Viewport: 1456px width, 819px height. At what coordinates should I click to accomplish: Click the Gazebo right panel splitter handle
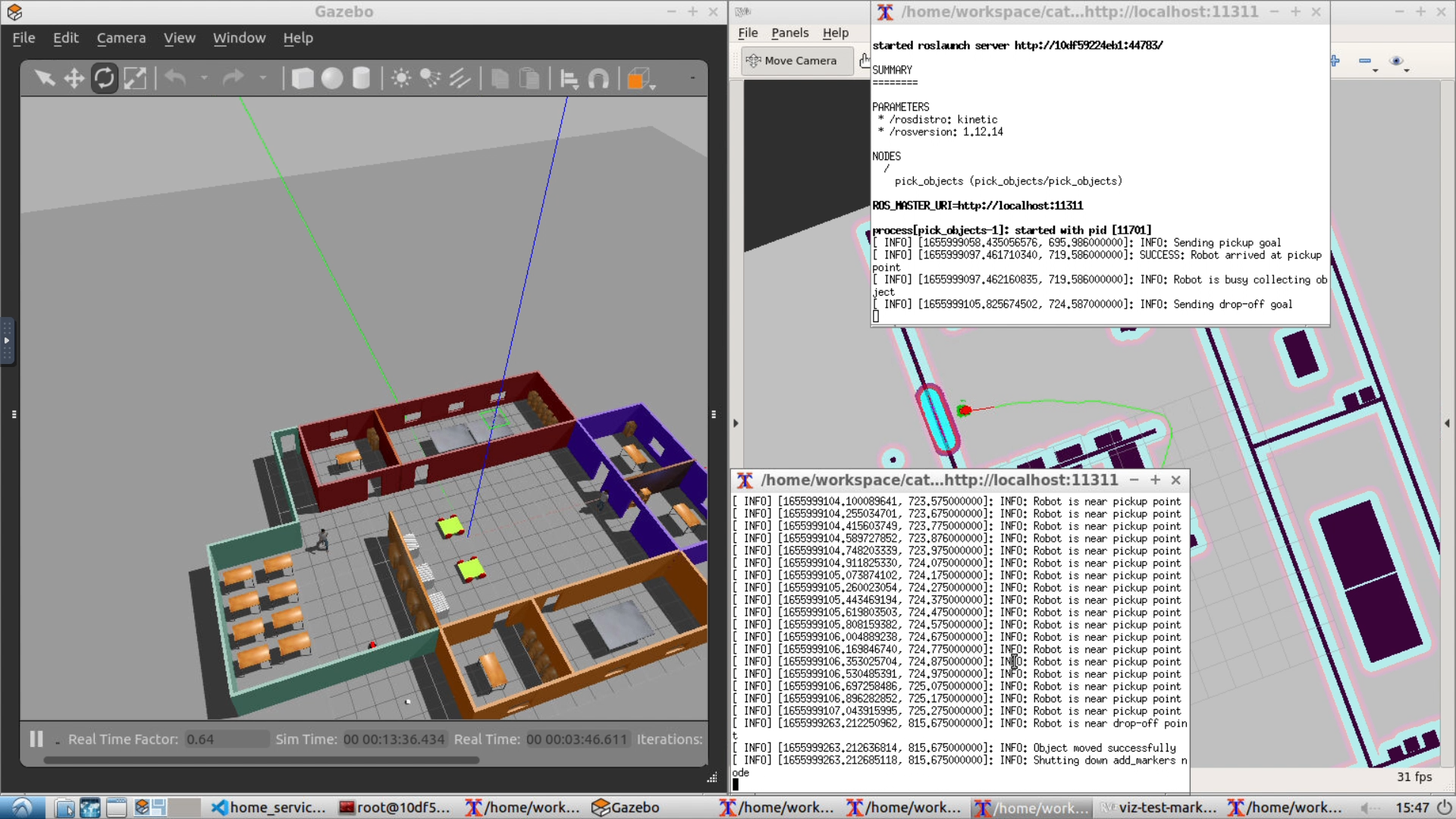[x=714, y=414]
